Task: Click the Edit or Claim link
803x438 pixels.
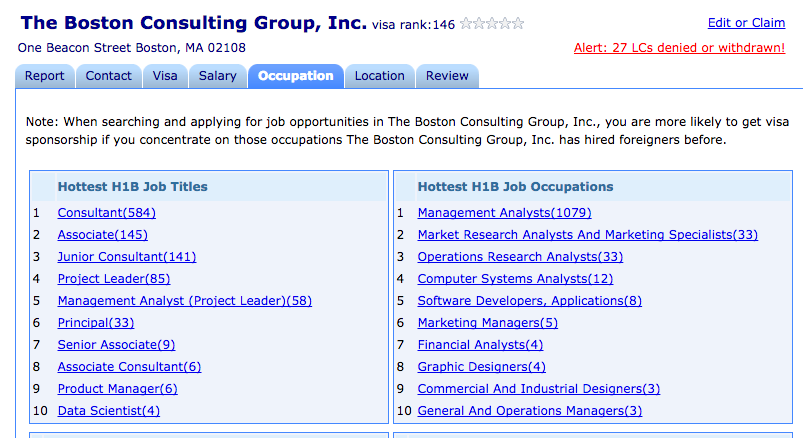Action: pyautogui.click(x=746, y=23)
